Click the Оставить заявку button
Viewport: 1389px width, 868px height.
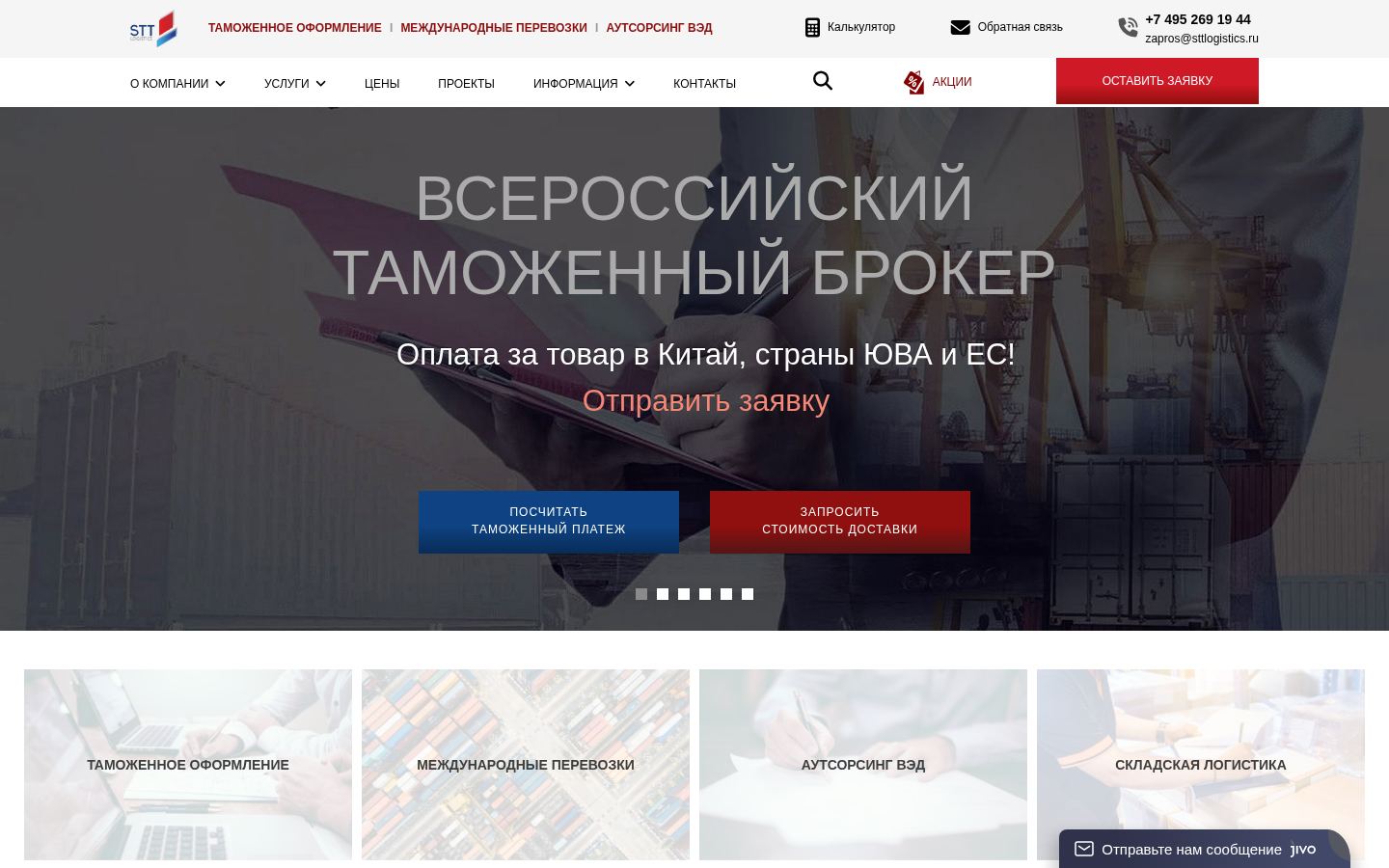1157,81
